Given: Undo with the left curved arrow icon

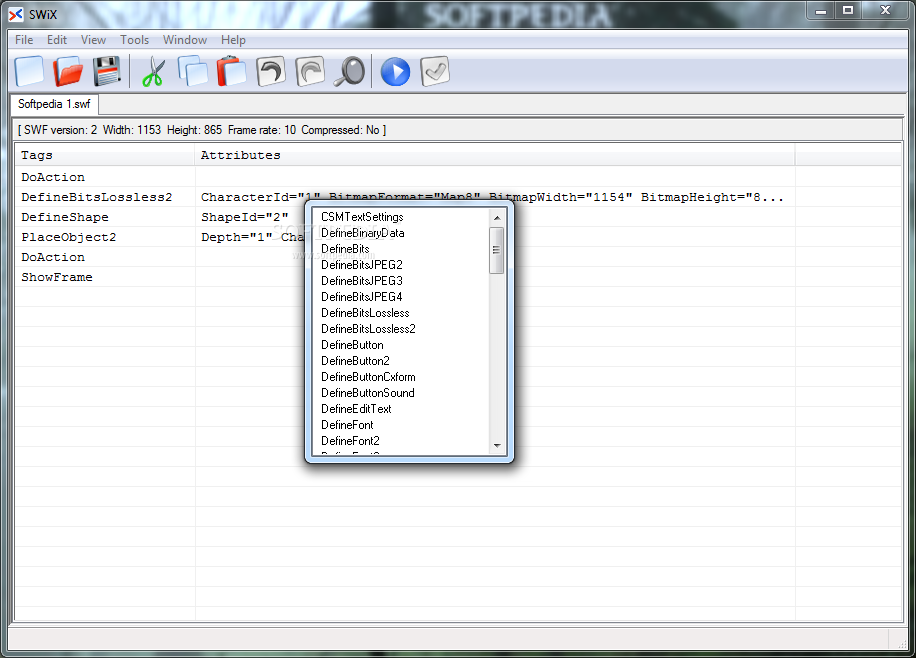Looking at the screenshot, I should pos(270,71).
